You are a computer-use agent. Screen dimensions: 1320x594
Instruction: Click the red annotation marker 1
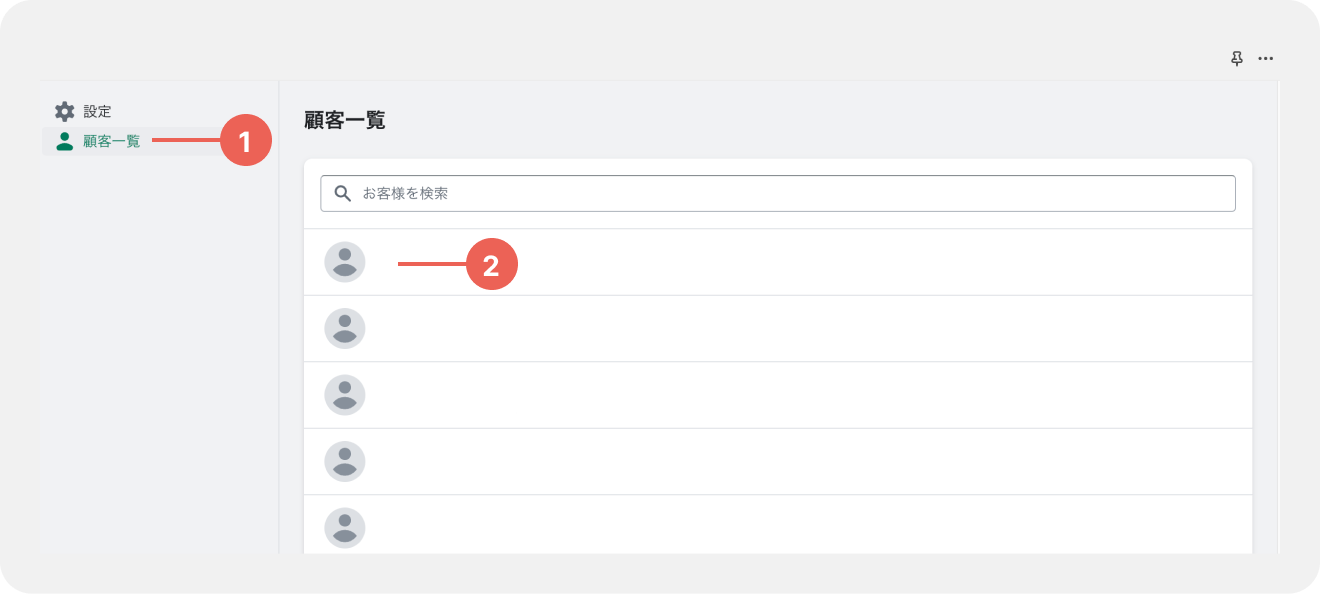245,140
